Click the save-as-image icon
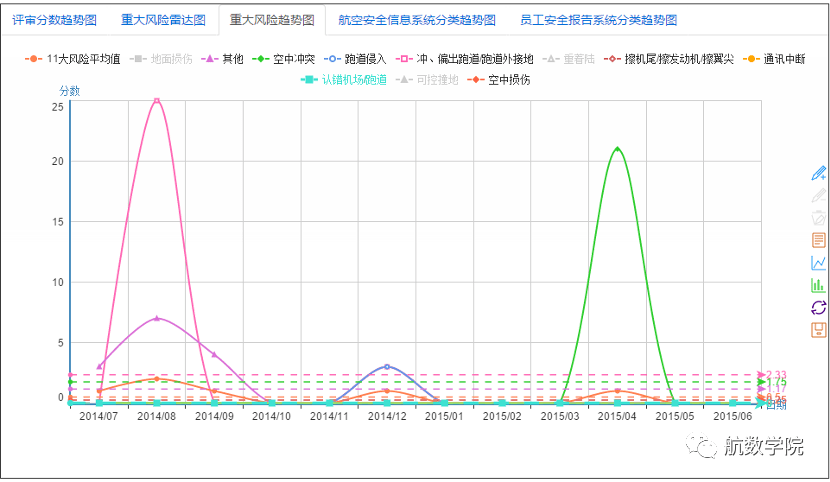 click(x=818, y=330)
